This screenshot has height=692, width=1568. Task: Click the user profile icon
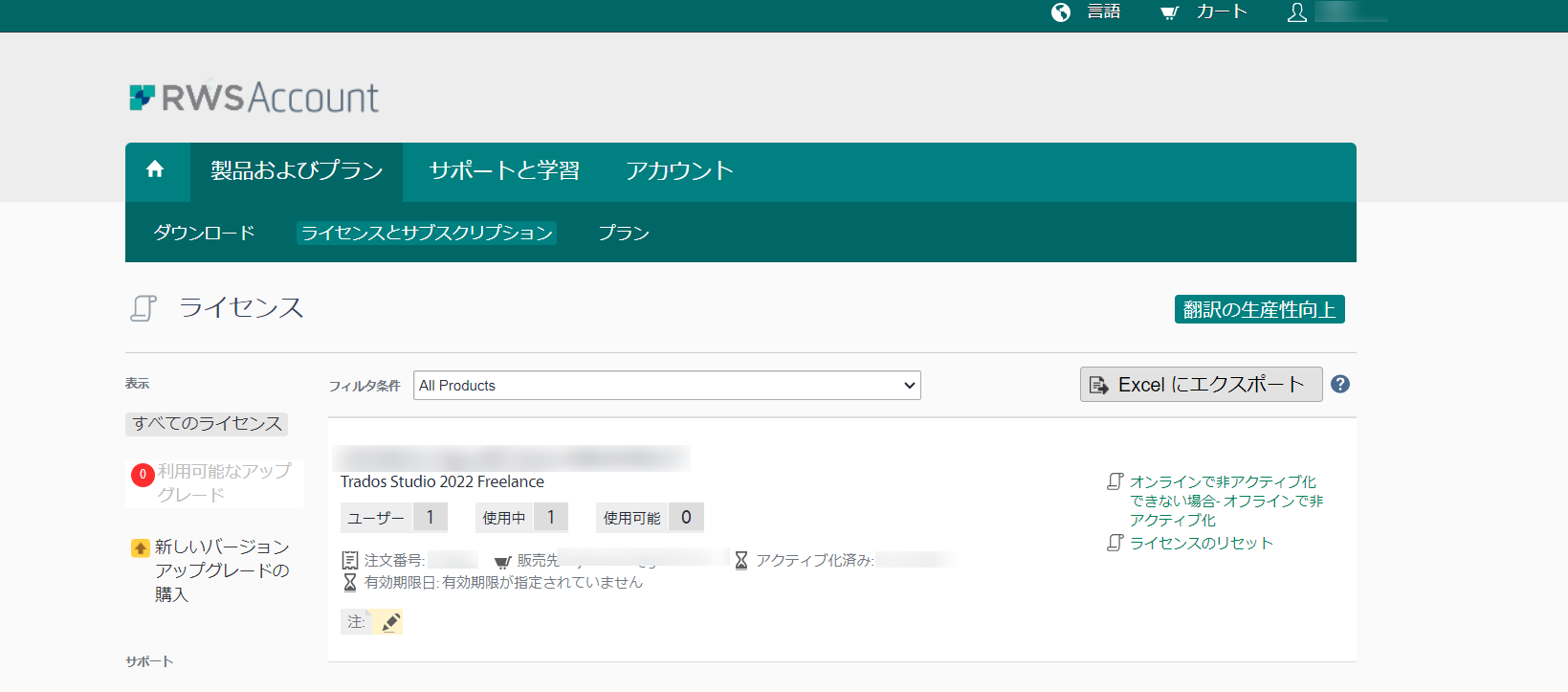[x=1296, y=12]
